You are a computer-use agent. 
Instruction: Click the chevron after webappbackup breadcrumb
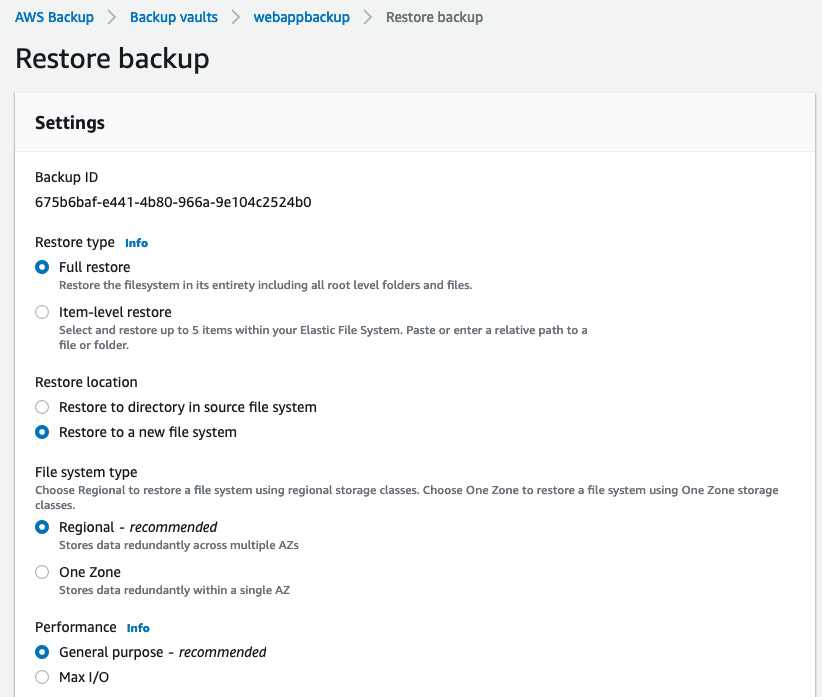pos(368,17)
